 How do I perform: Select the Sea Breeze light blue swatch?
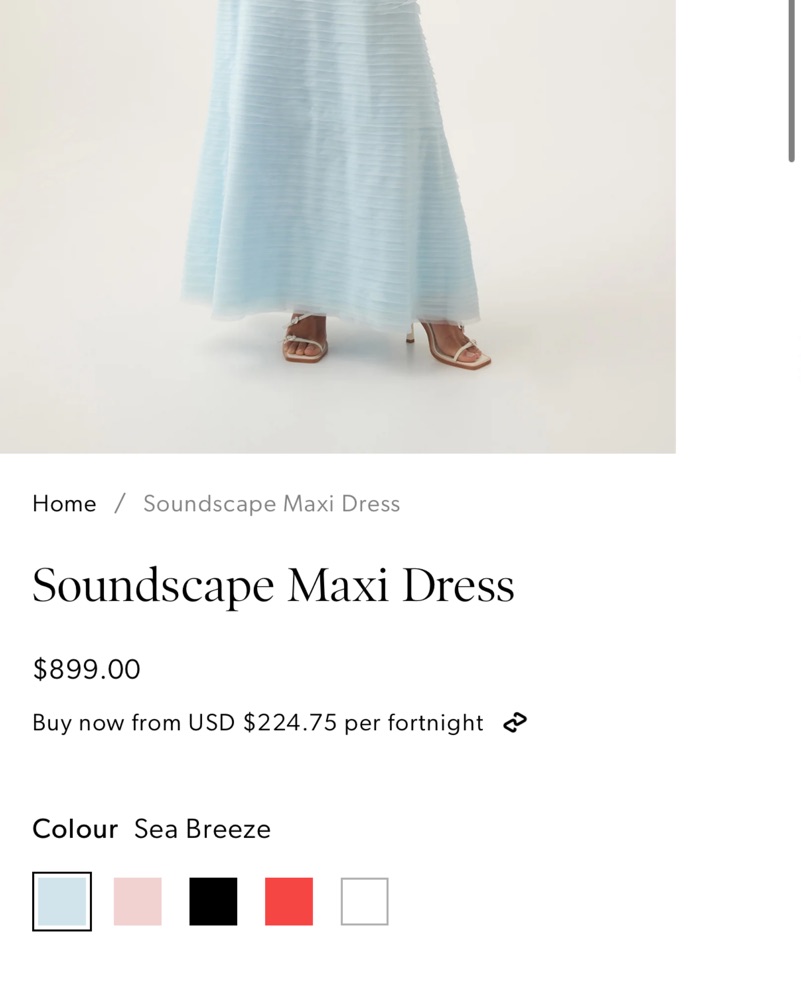(62, 901)
